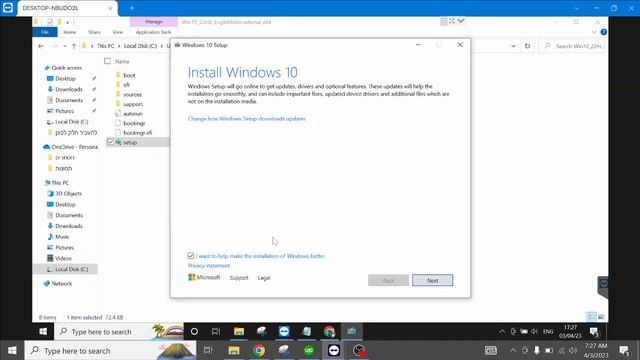Select Quick access in navigation pane
Viewport: 640px width, 360px height.
(x=67, y=68)
